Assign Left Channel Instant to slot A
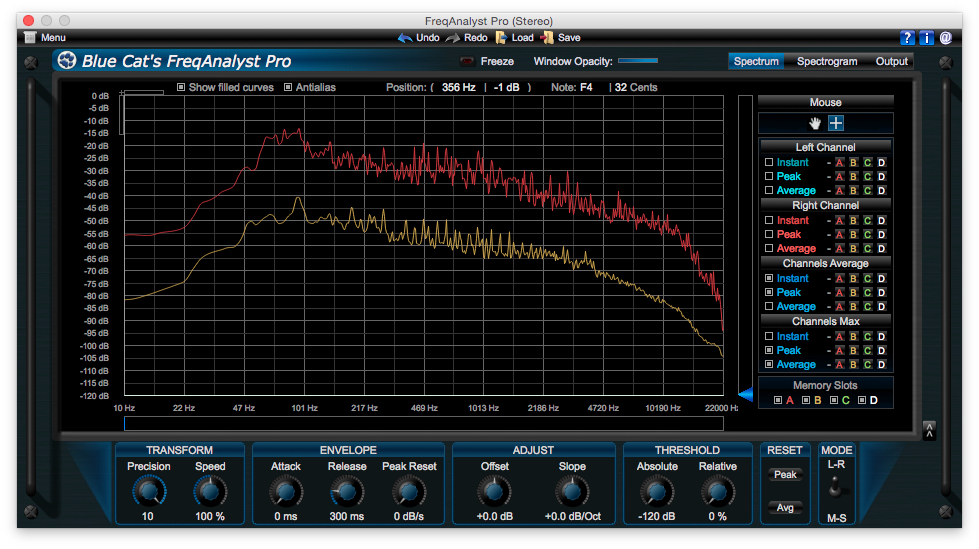979x549 pixels. tap(839, 162)
